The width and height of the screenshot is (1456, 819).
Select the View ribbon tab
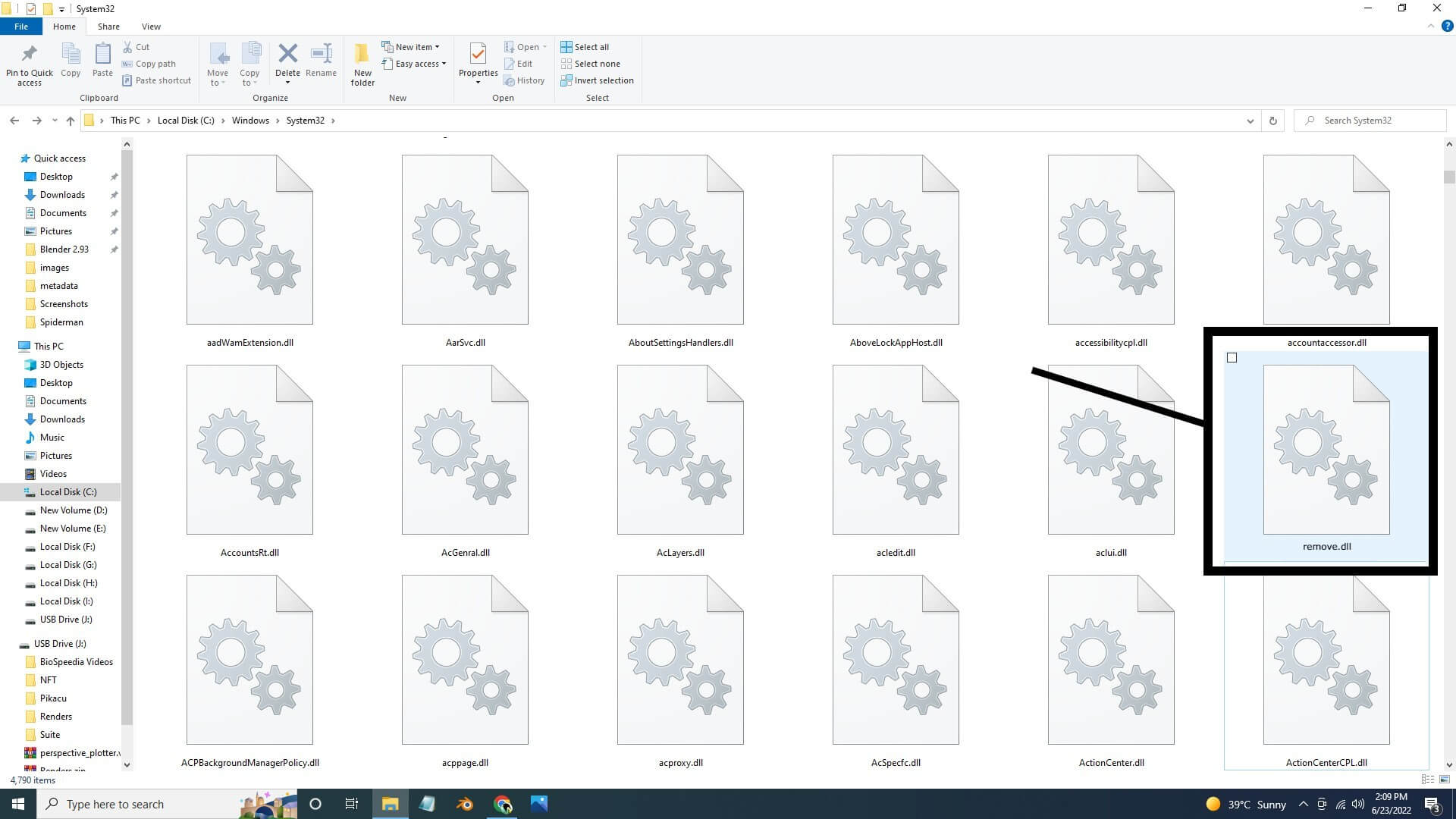pyautogui.click(x=150, y=26)
